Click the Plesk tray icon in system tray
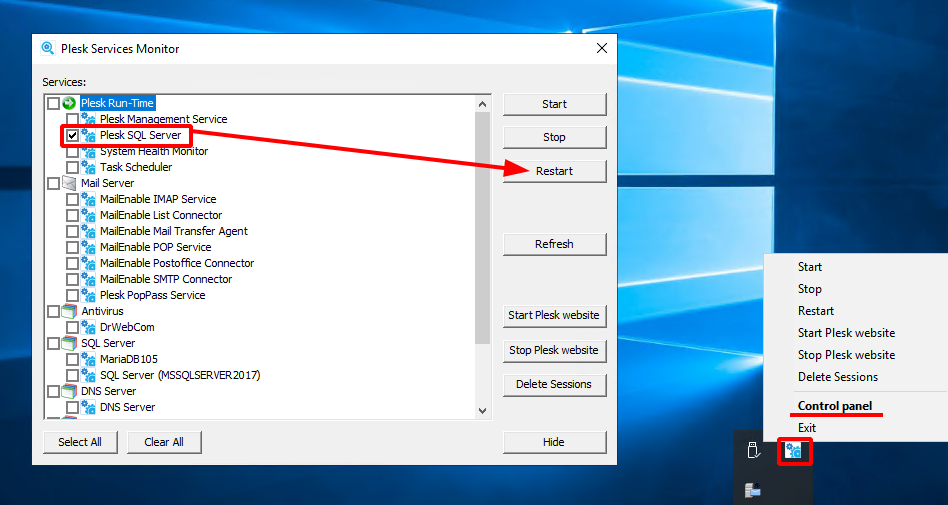Screen dimensions: 948x505 click(794, 451)
